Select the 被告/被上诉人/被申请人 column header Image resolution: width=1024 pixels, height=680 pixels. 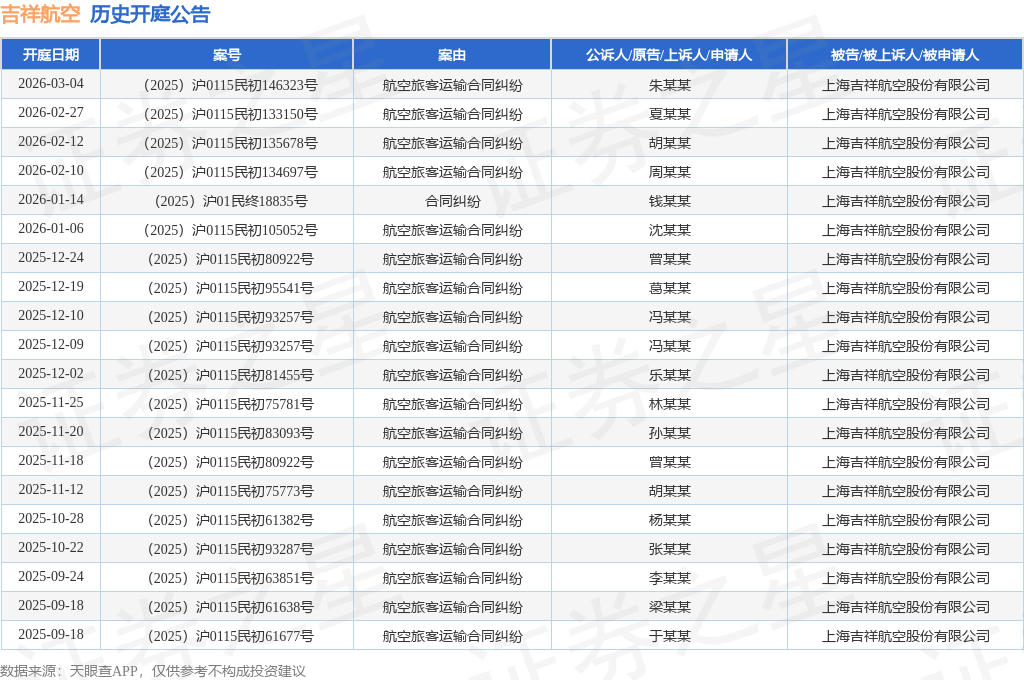tap(905, 55)
